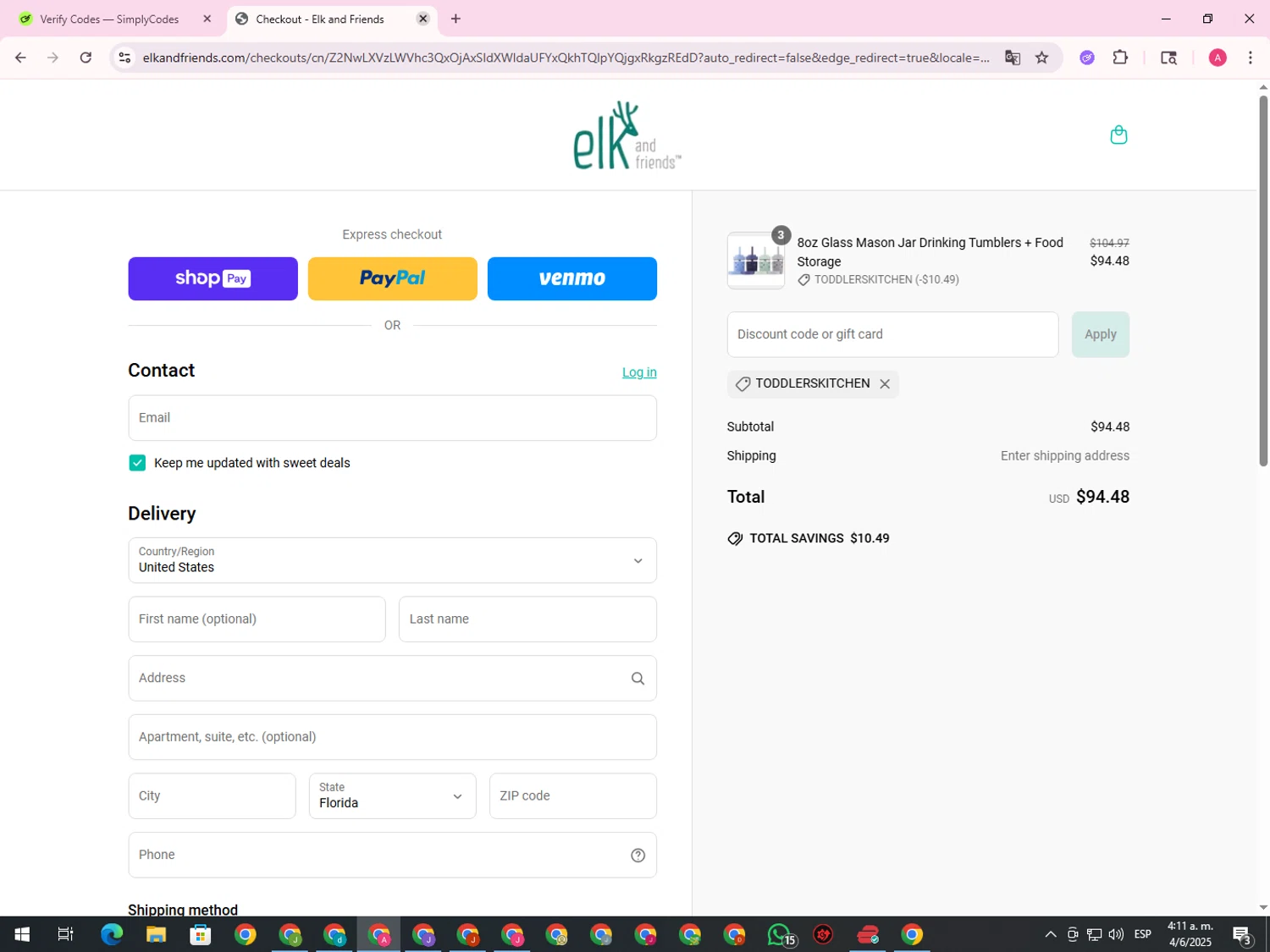Pay with Venmo
1270x952 pixels.
coord(572,278)
